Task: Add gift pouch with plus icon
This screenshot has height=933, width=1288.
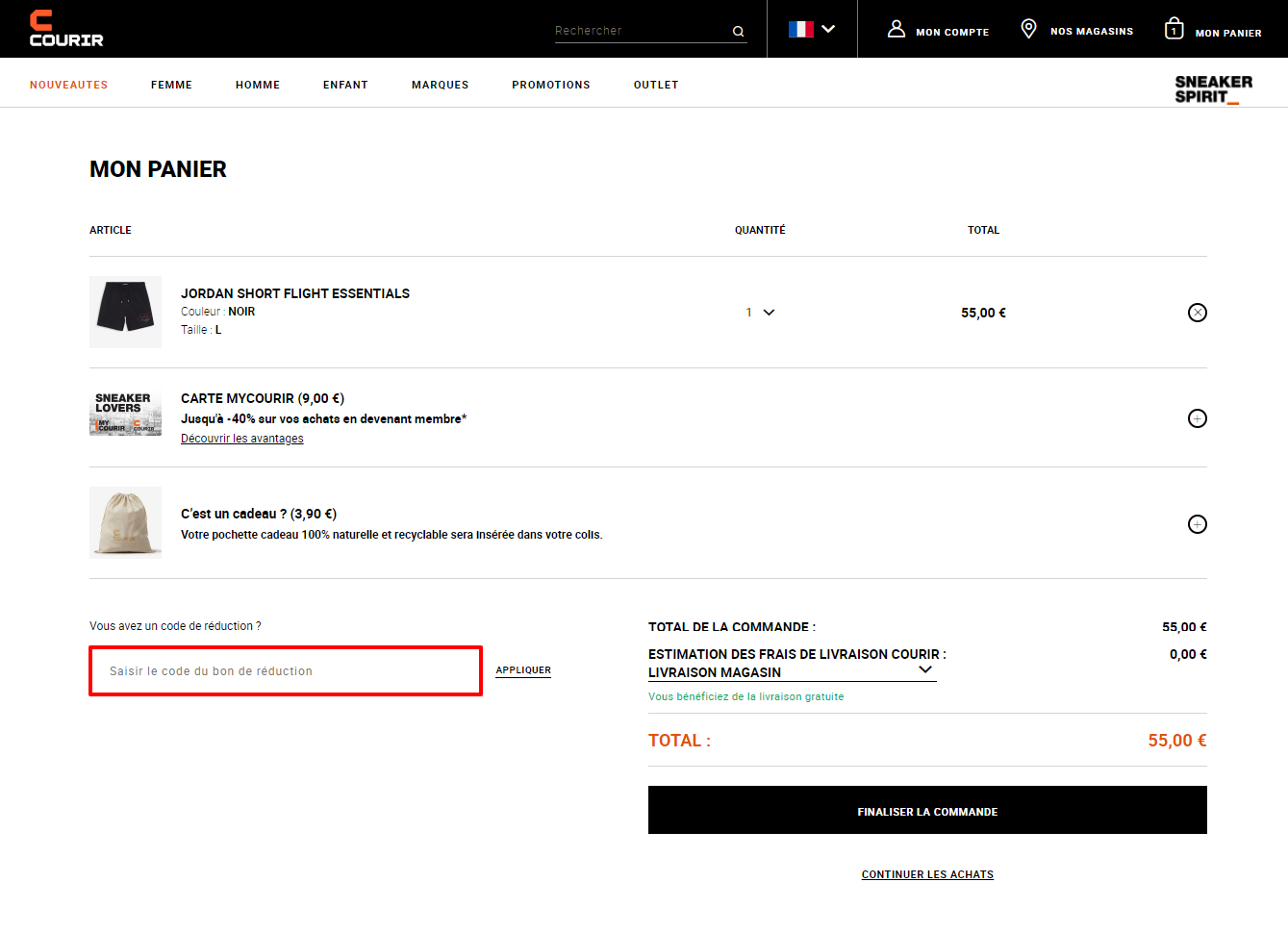Action: pyautogui.click(x=1197, y=524)
